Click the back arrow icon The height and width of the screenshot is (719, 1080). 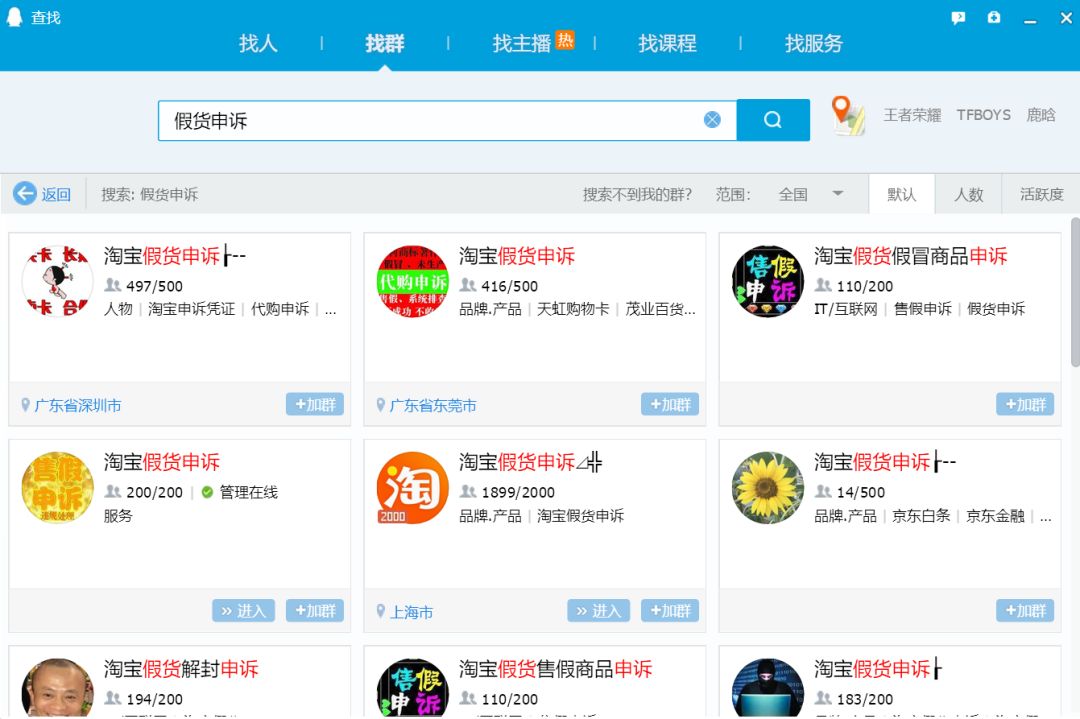pos(25,194)
